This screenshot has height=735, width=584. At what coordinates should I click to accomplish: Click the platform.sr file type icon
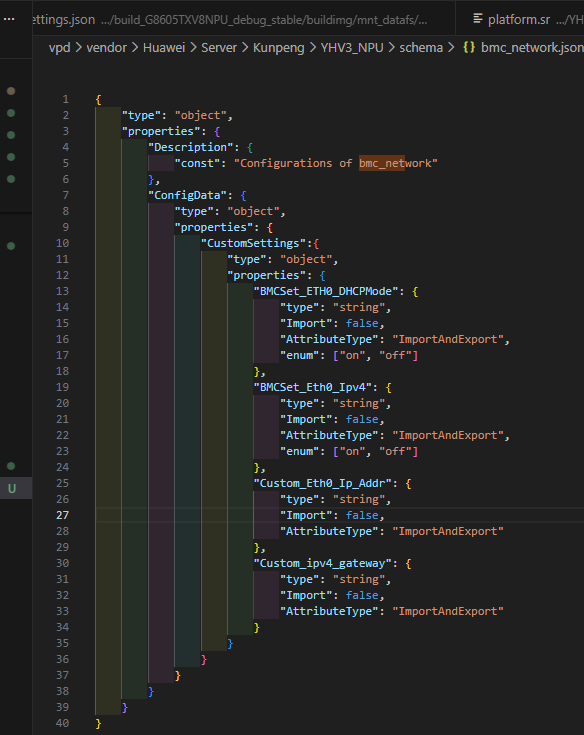478,19
